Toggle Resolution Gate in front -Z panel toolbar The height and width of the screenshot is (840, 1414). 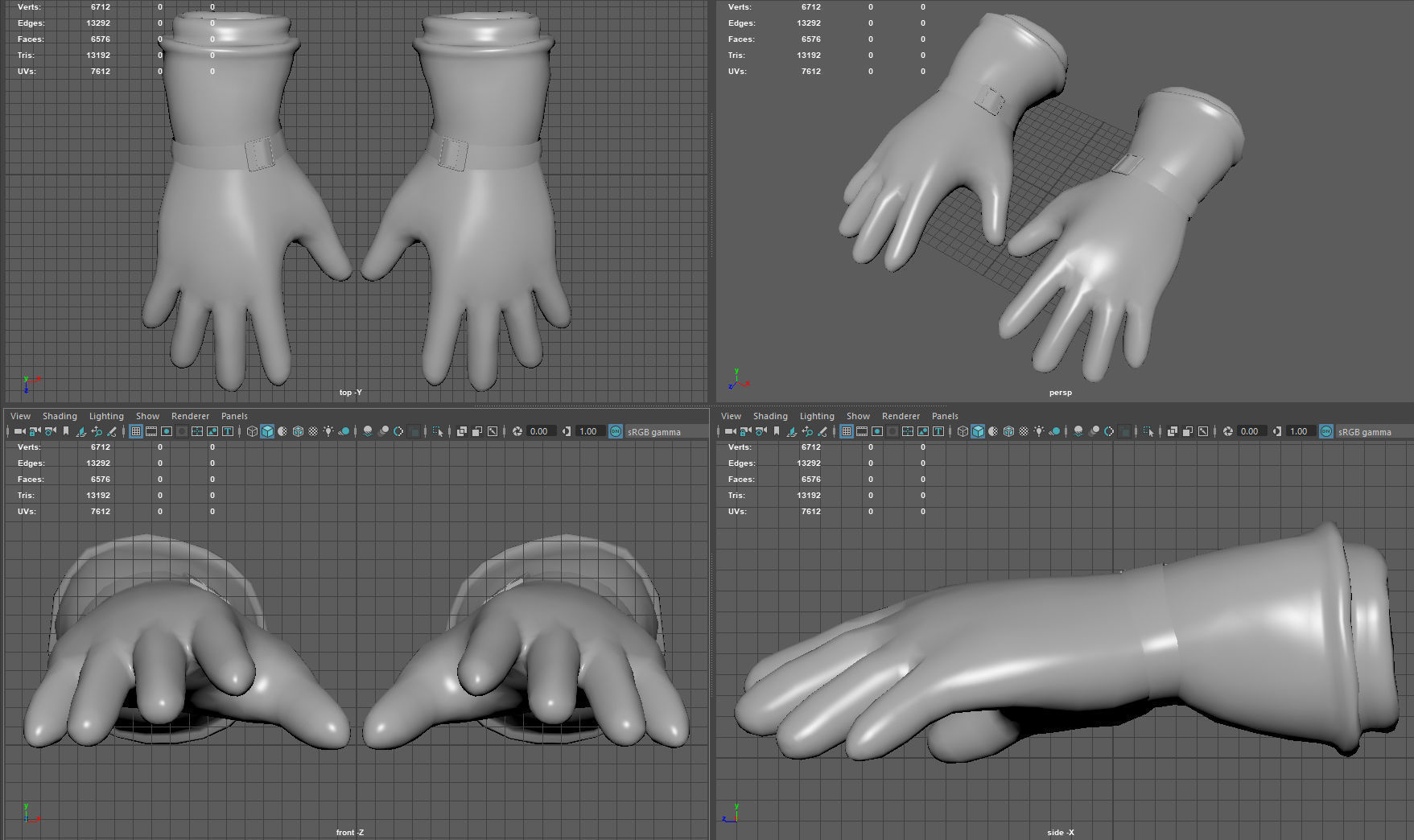click(x=167, y=431)
